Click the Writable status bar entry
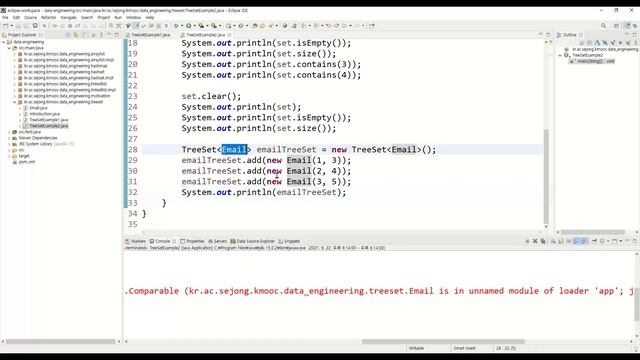This screenshot has width=640, height=360. tap(416, 348)
